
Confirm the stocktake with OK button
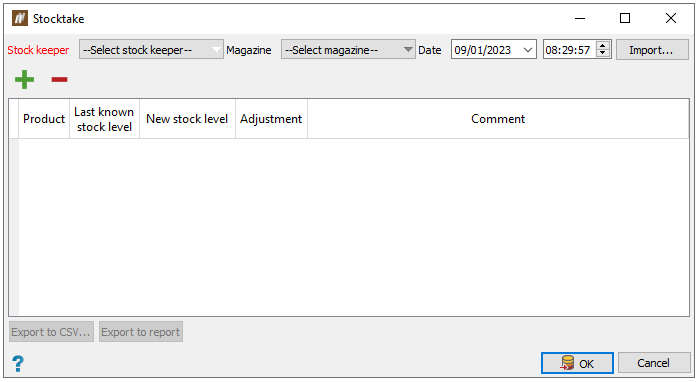coord(577,363)
